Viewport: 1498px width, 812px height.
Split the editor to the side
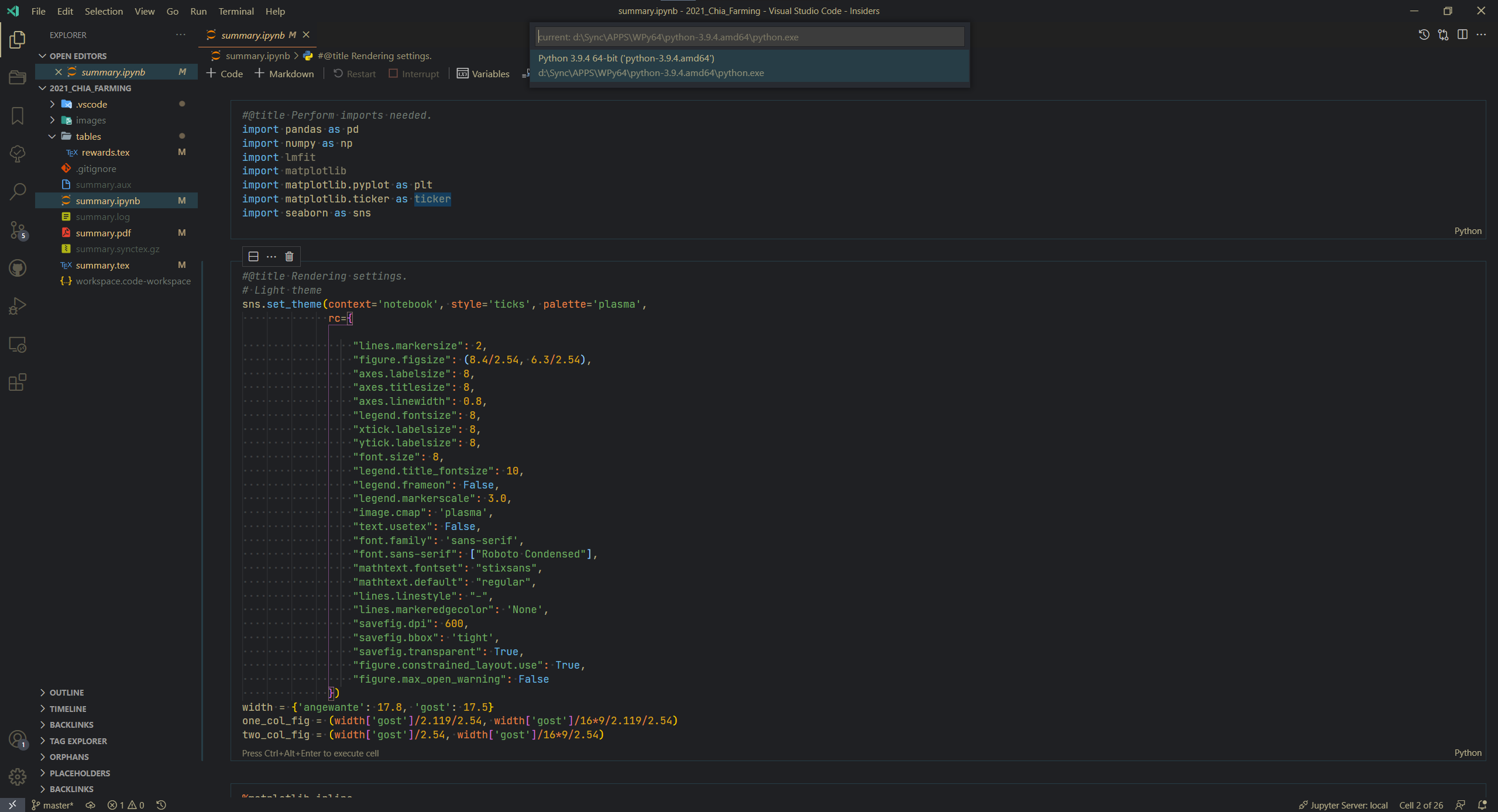click(x=1463, y=35)
